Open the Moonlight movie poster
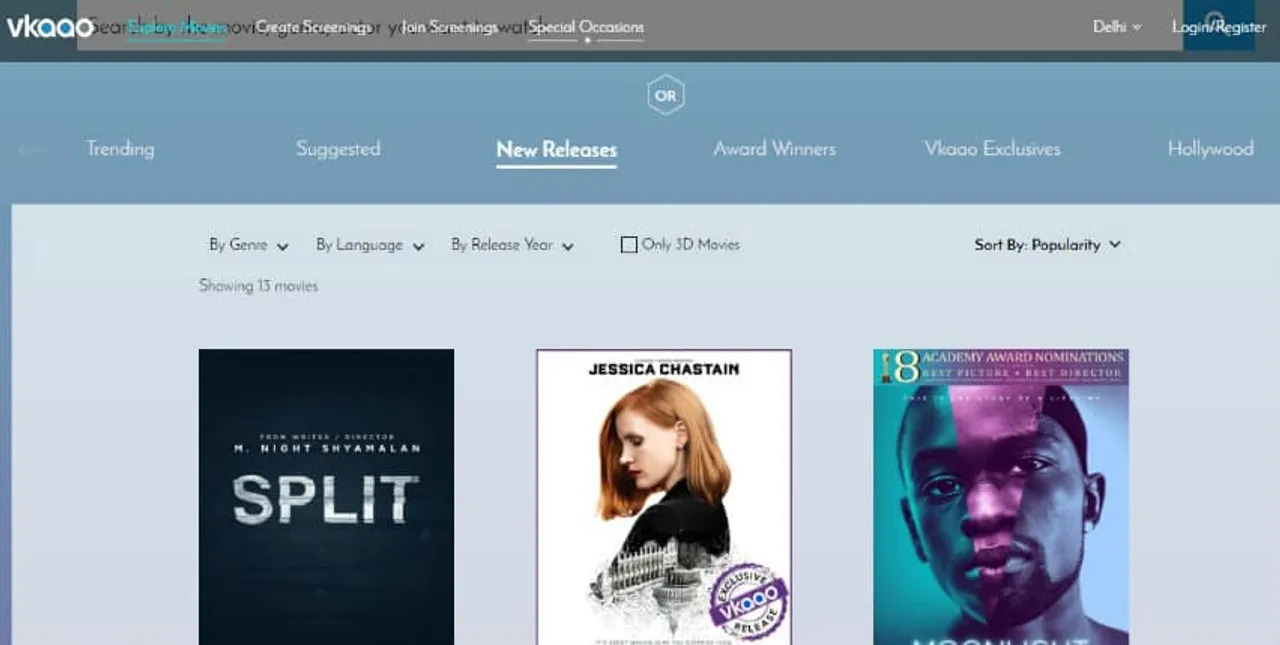This screenshot has height=645, width=1280. pos(1001,497)
